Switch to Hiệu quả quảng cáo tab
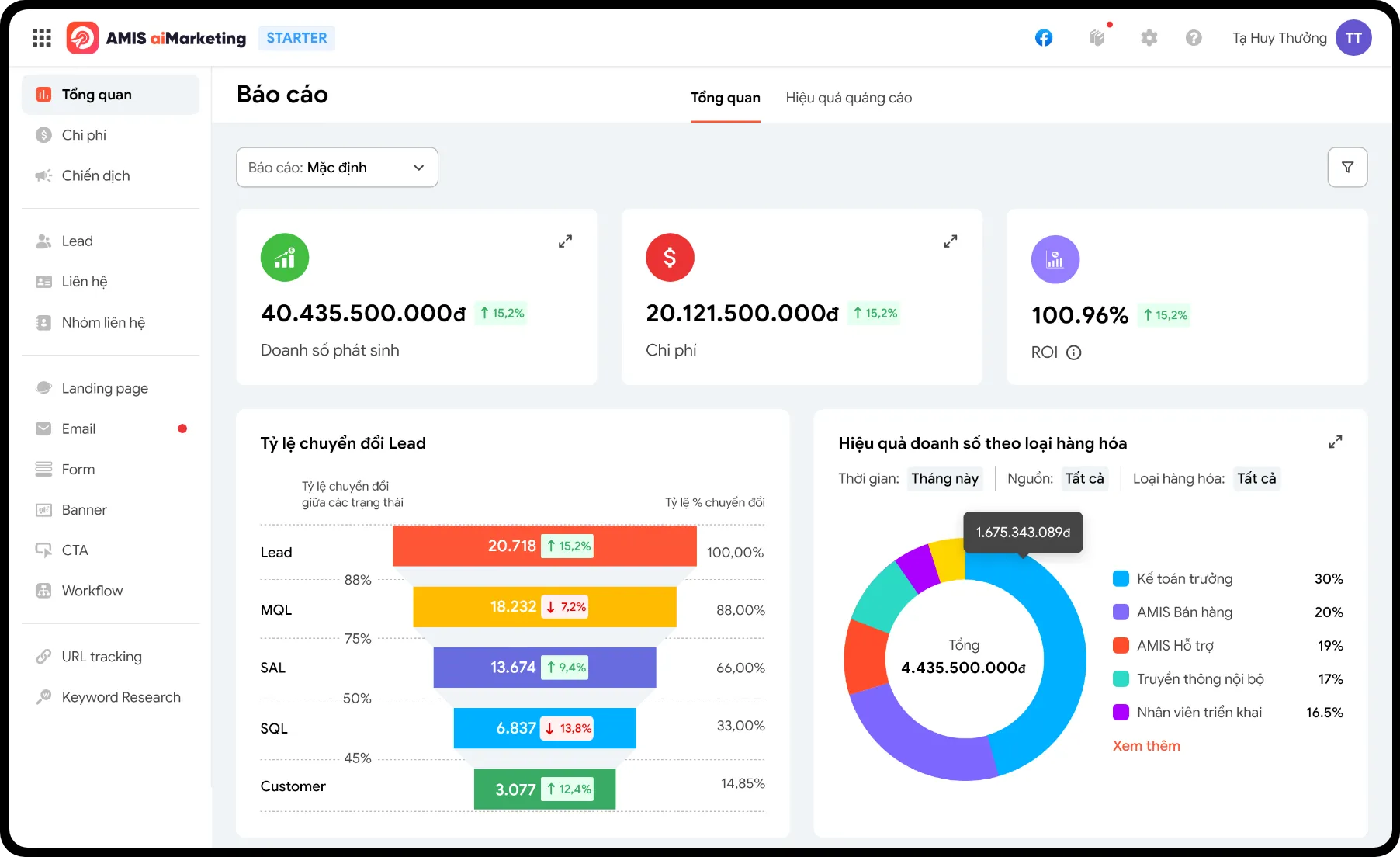Screen dimensions: 1400x857 (x=848, y=98)
